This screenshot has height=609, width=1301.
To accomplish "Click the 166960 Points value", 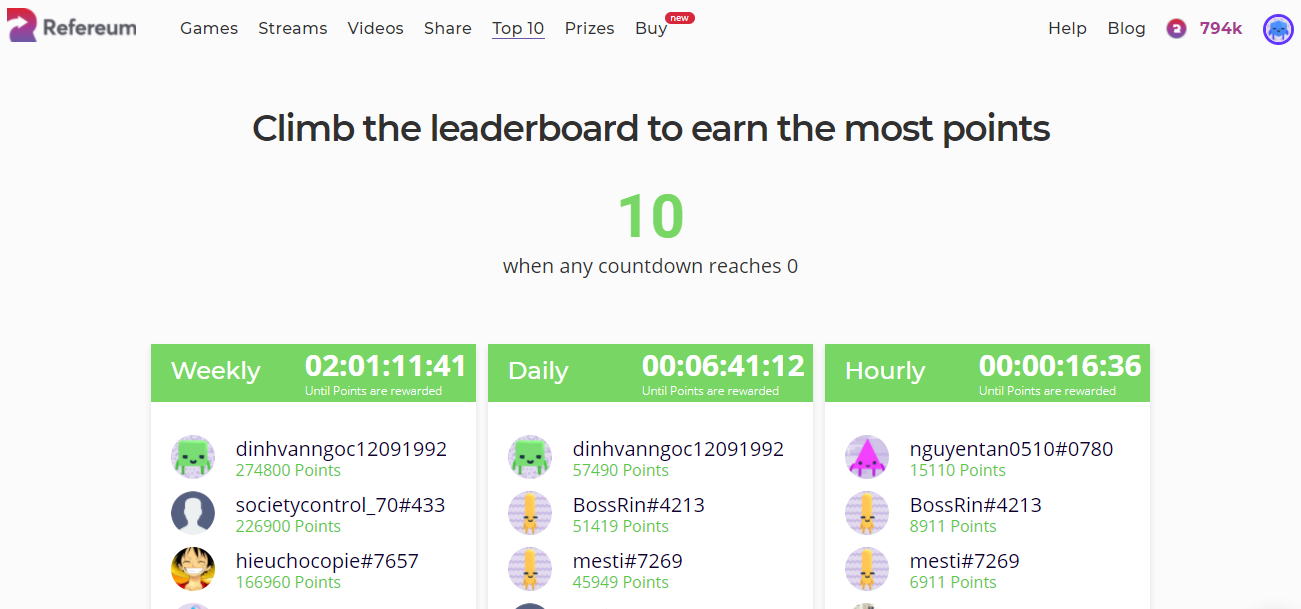I will click(x=288, y=582).
